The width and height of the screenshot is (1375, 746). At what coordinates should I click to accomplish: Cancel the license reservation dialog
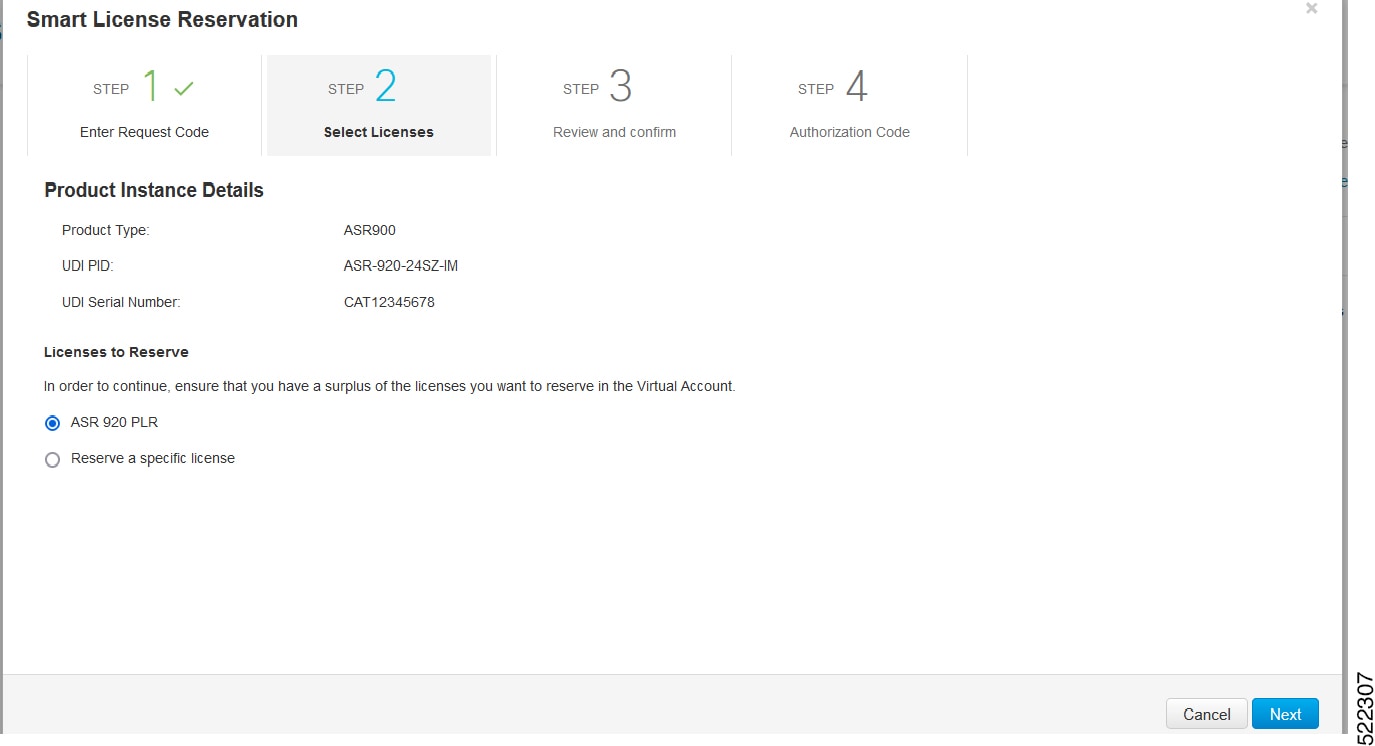1206,714
